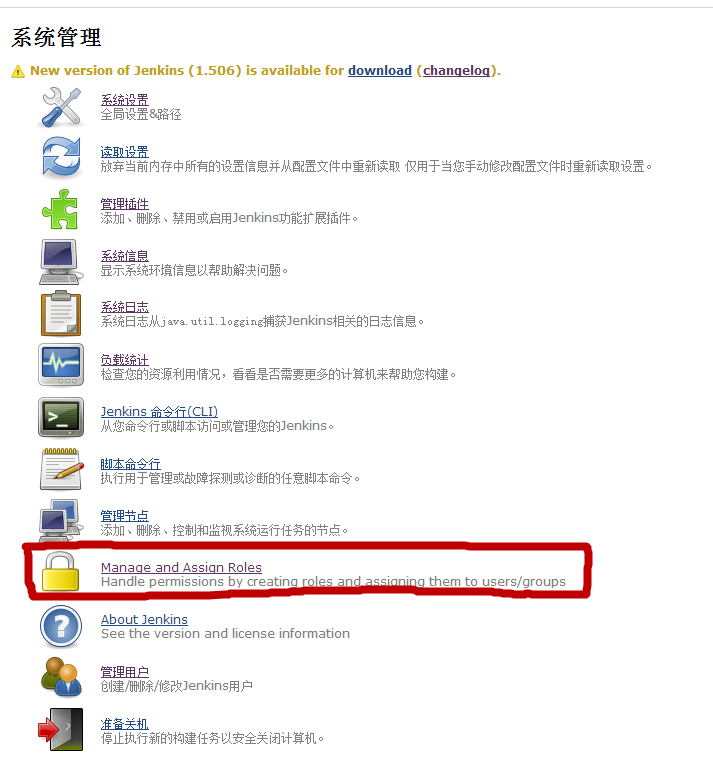Open the About Jenkins link
Screen dimensions: 713x757
point(144,619)
